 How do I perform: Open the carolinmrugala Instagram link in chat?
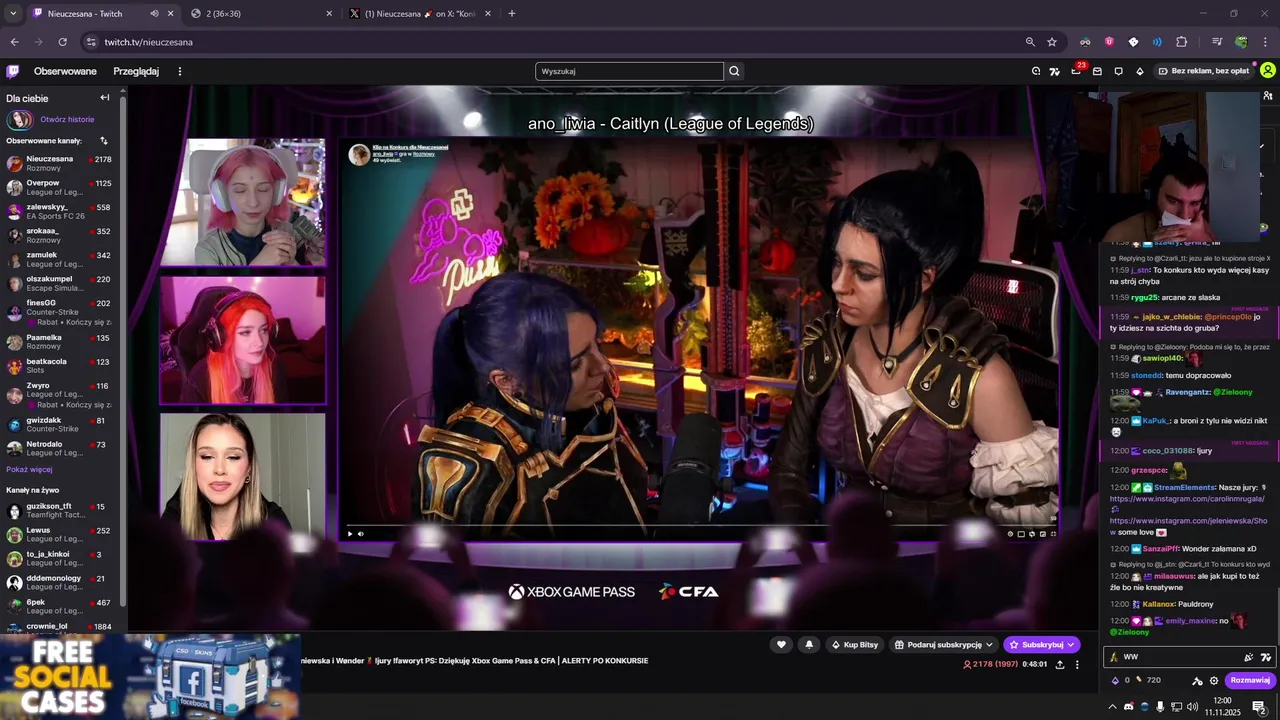point(1187,498)
